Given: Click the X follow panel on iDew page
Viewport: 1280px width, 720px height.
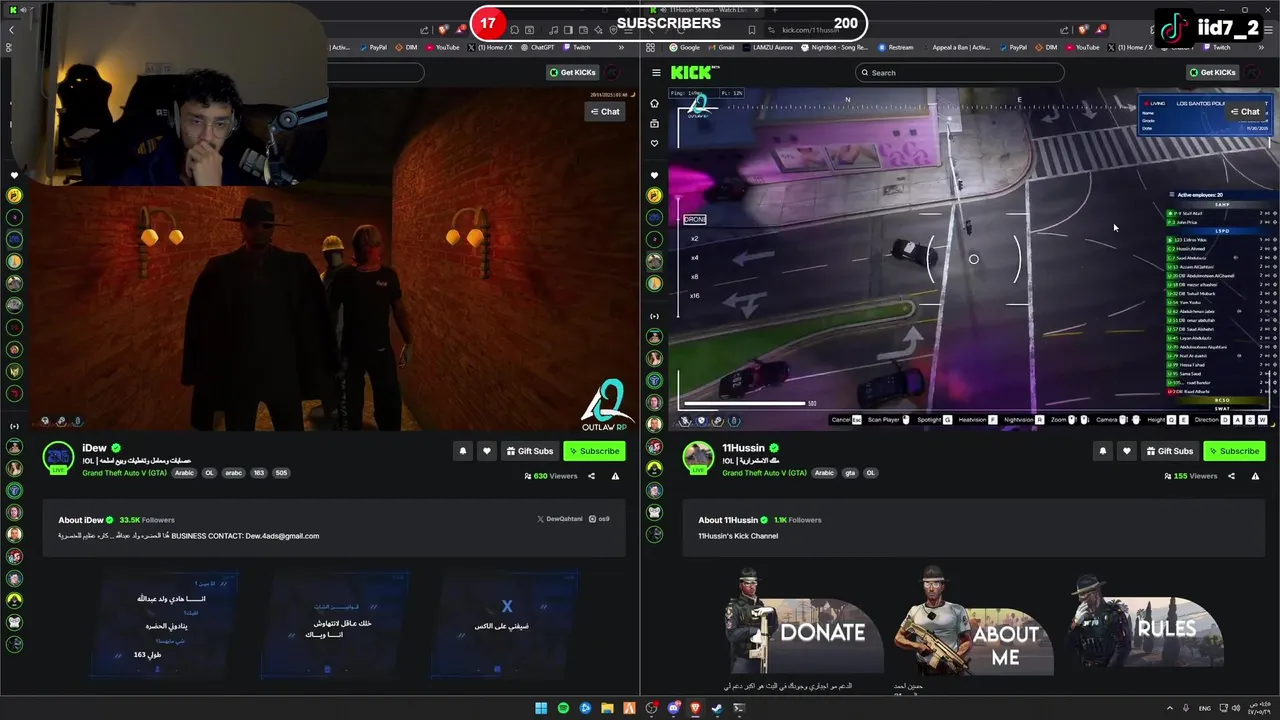Looking at the screenshot, I should tap(506, 623).
